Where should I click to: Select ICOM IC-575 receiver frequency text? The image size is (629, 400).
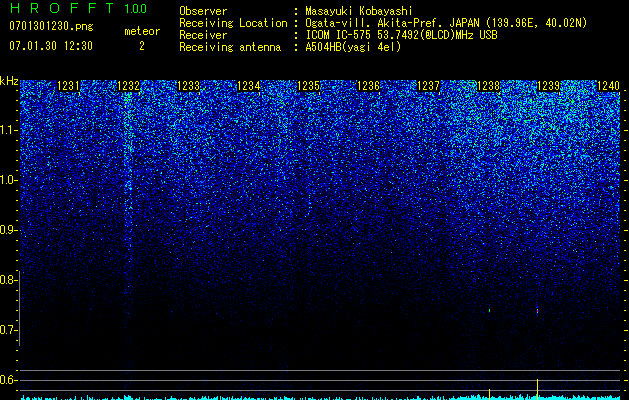(x=401, y=35)
